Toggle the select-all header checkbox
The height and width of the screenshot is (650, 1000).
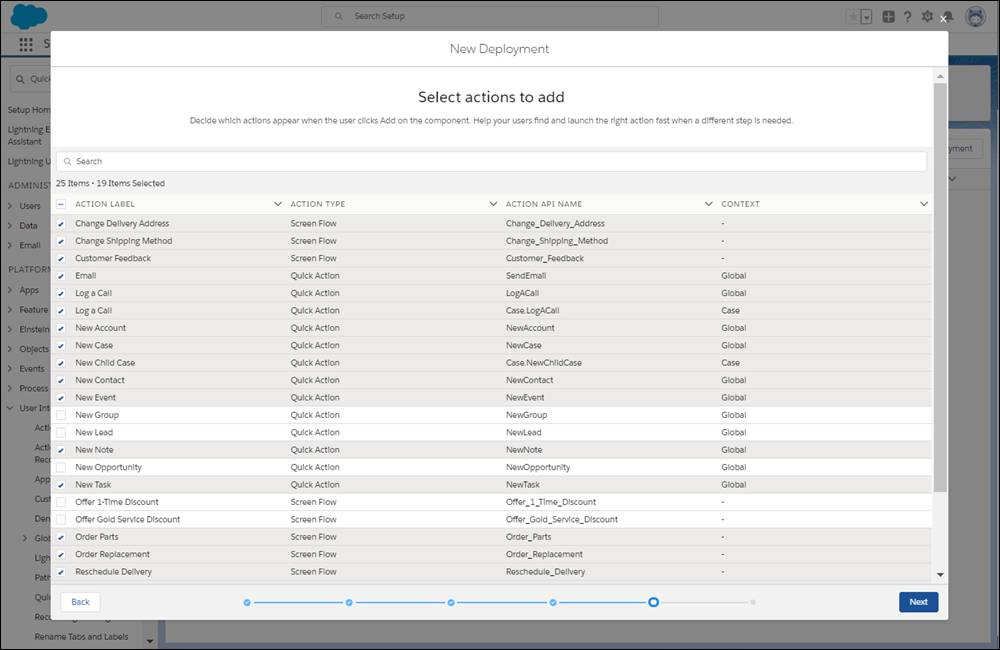[x=61, y=204]
